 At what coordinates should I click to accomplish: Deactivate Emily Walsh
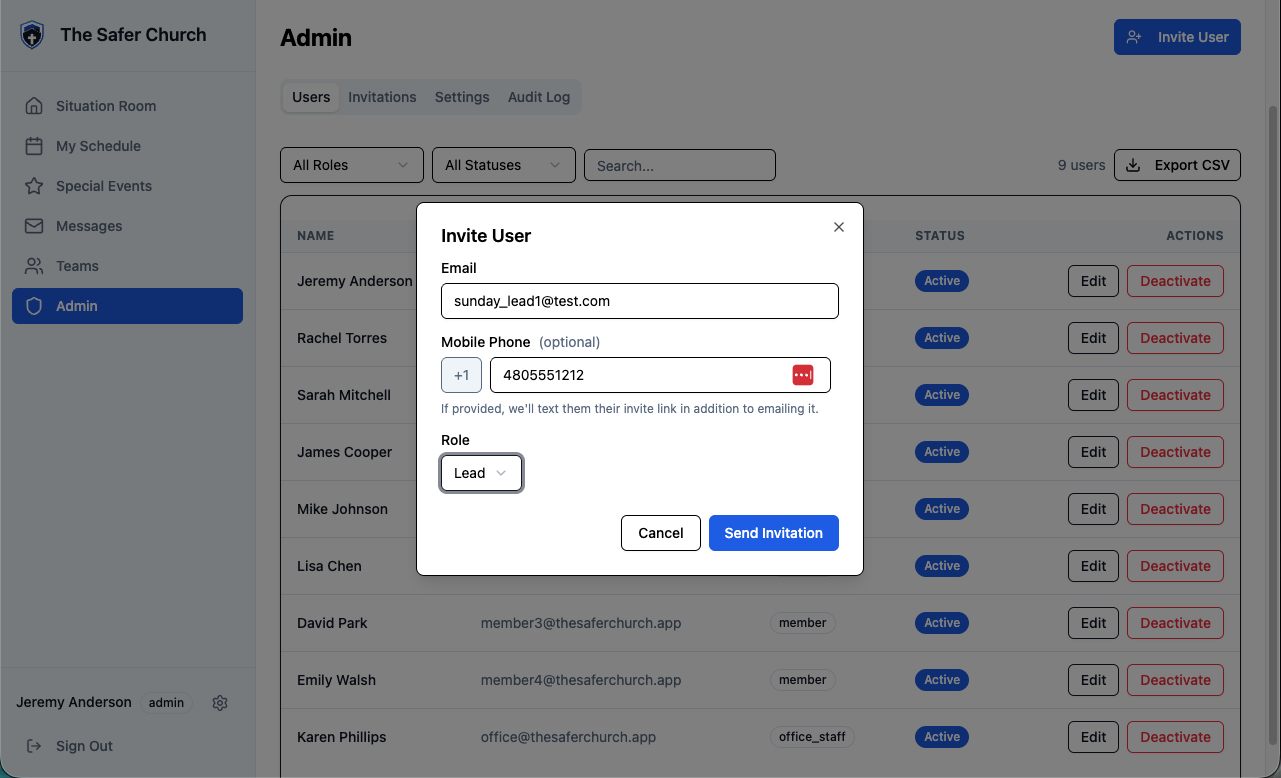[x=1176, y=680]
